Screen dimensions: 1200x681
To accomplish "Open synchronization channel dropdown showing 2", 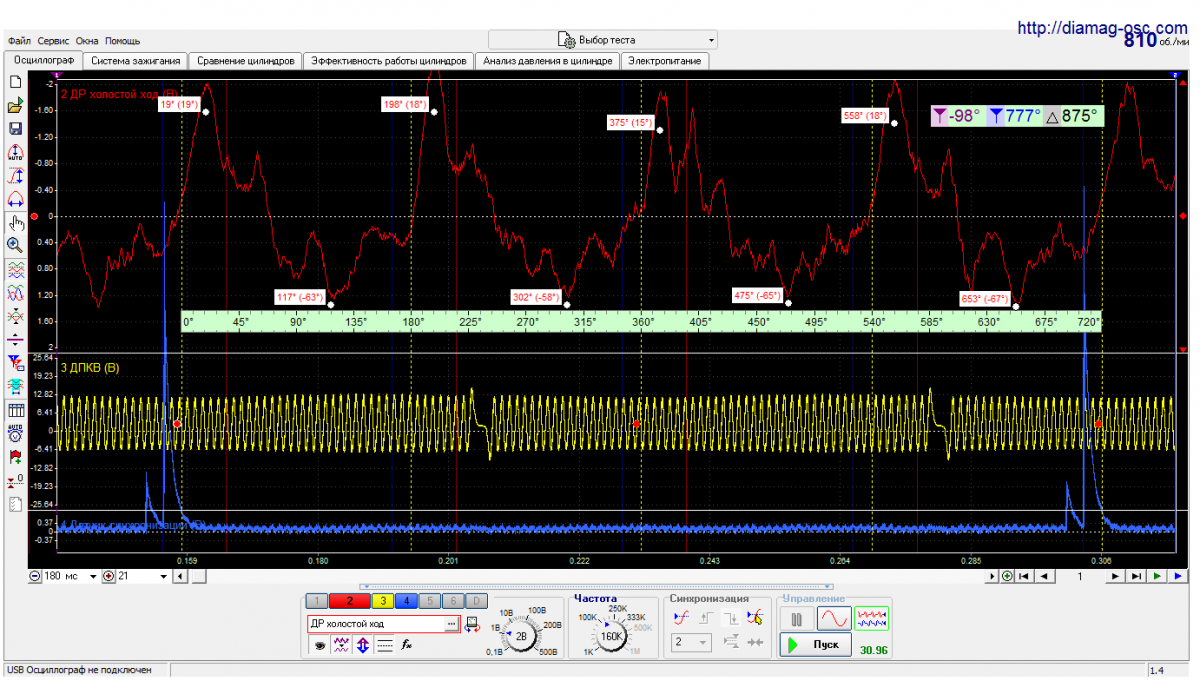I will coord(691,642).
